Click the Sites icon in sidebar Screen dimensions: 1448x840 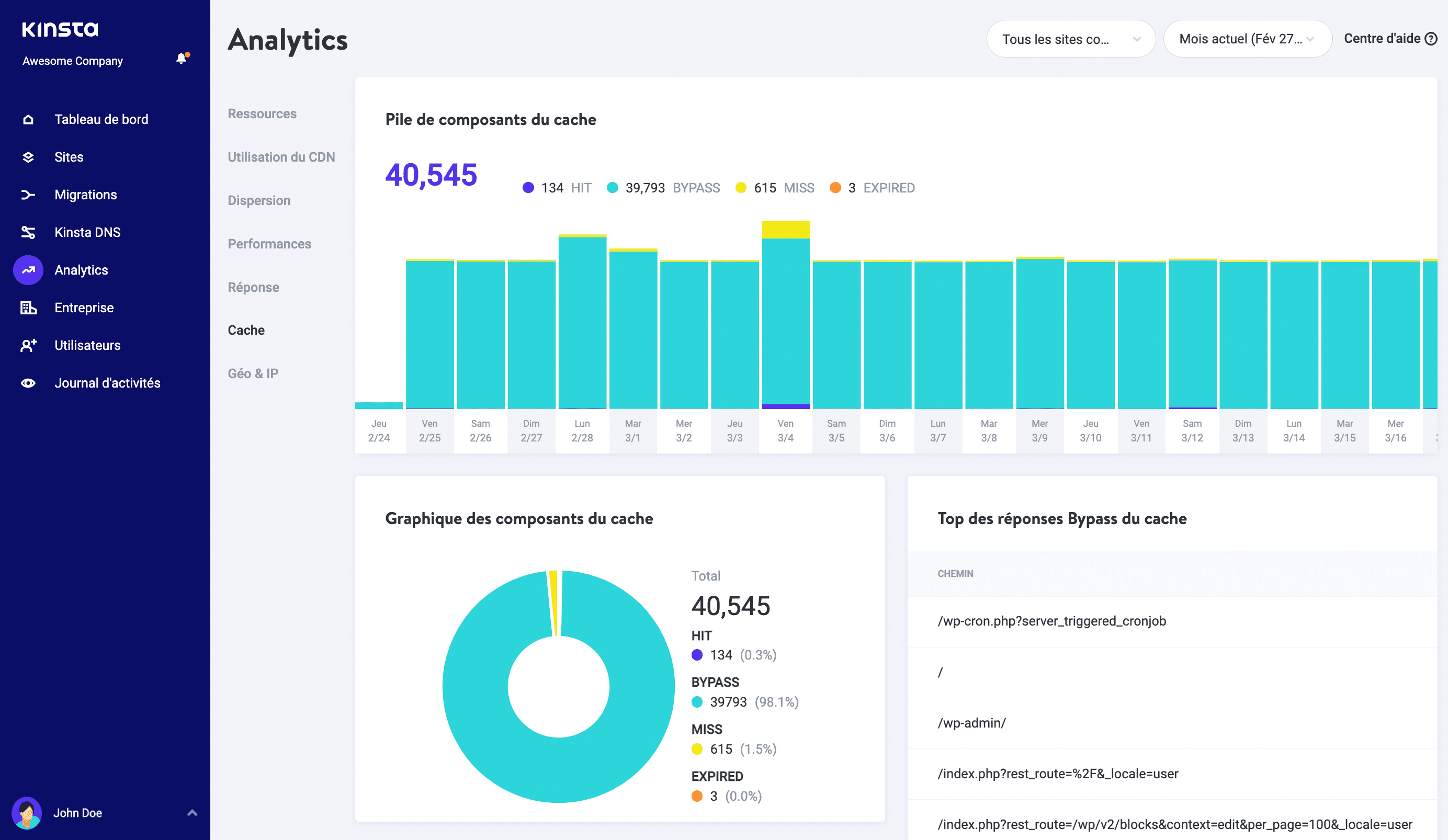(x=28, y=157)
